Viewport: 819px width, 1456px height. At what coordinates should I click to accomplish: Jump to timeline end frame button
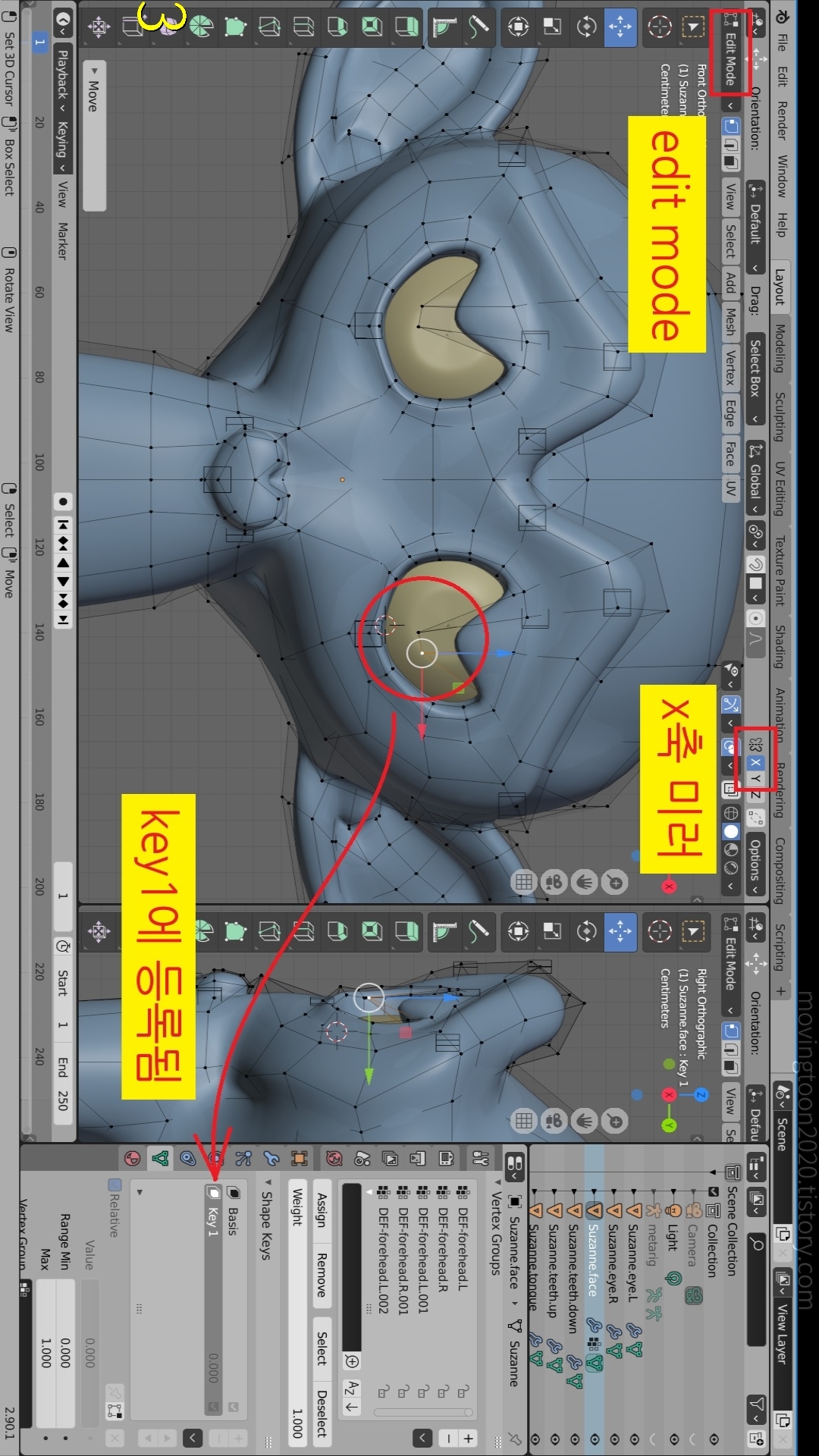(x=63, y=620)
